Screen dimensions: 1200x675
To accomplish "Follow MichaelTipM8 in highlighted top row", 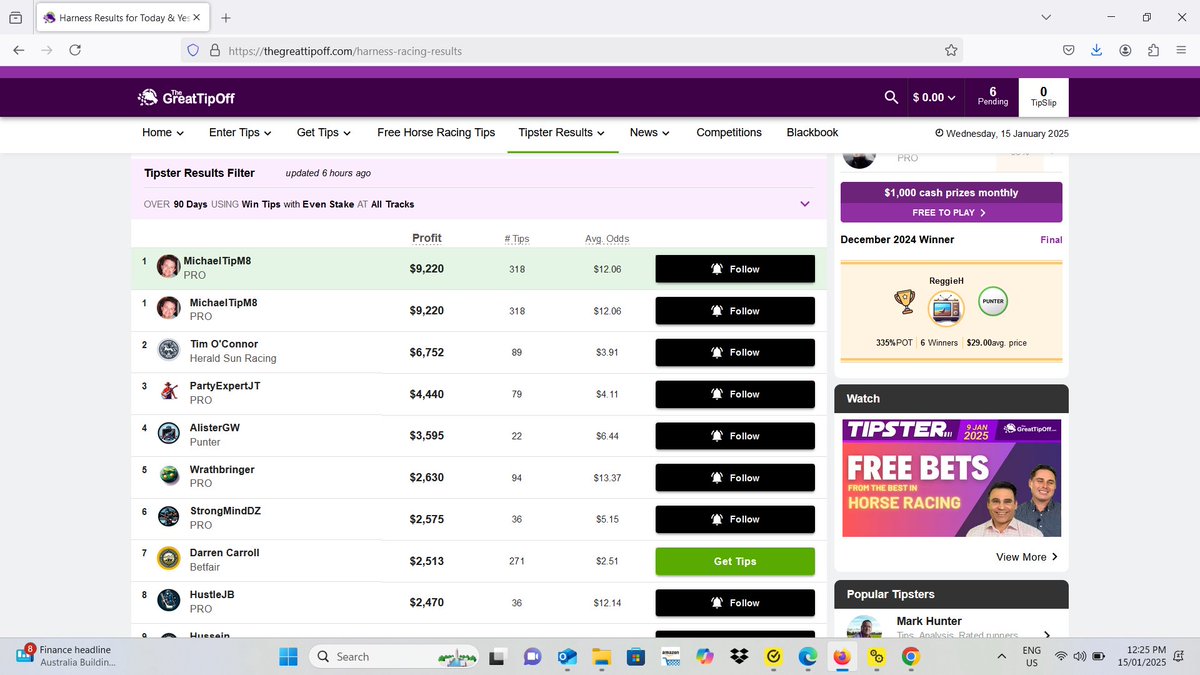I will [735, 269].
